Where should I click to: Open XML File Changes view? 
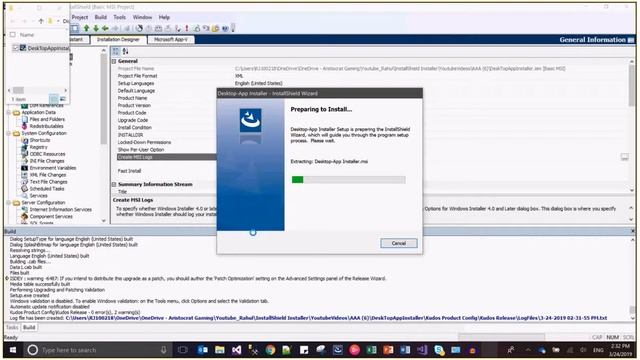click(48, 175)
